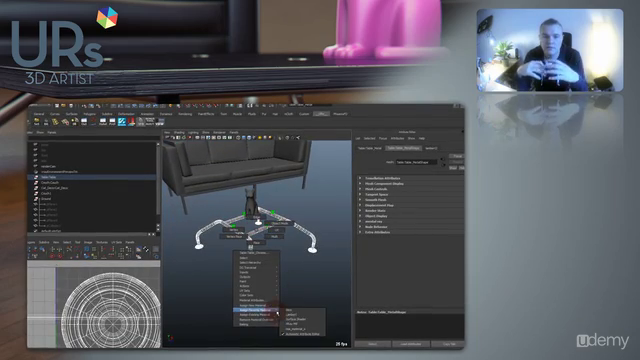Viewport: 640px width, 360px height.
Task: Expand the Object Display section
Action: click(360, 216)
